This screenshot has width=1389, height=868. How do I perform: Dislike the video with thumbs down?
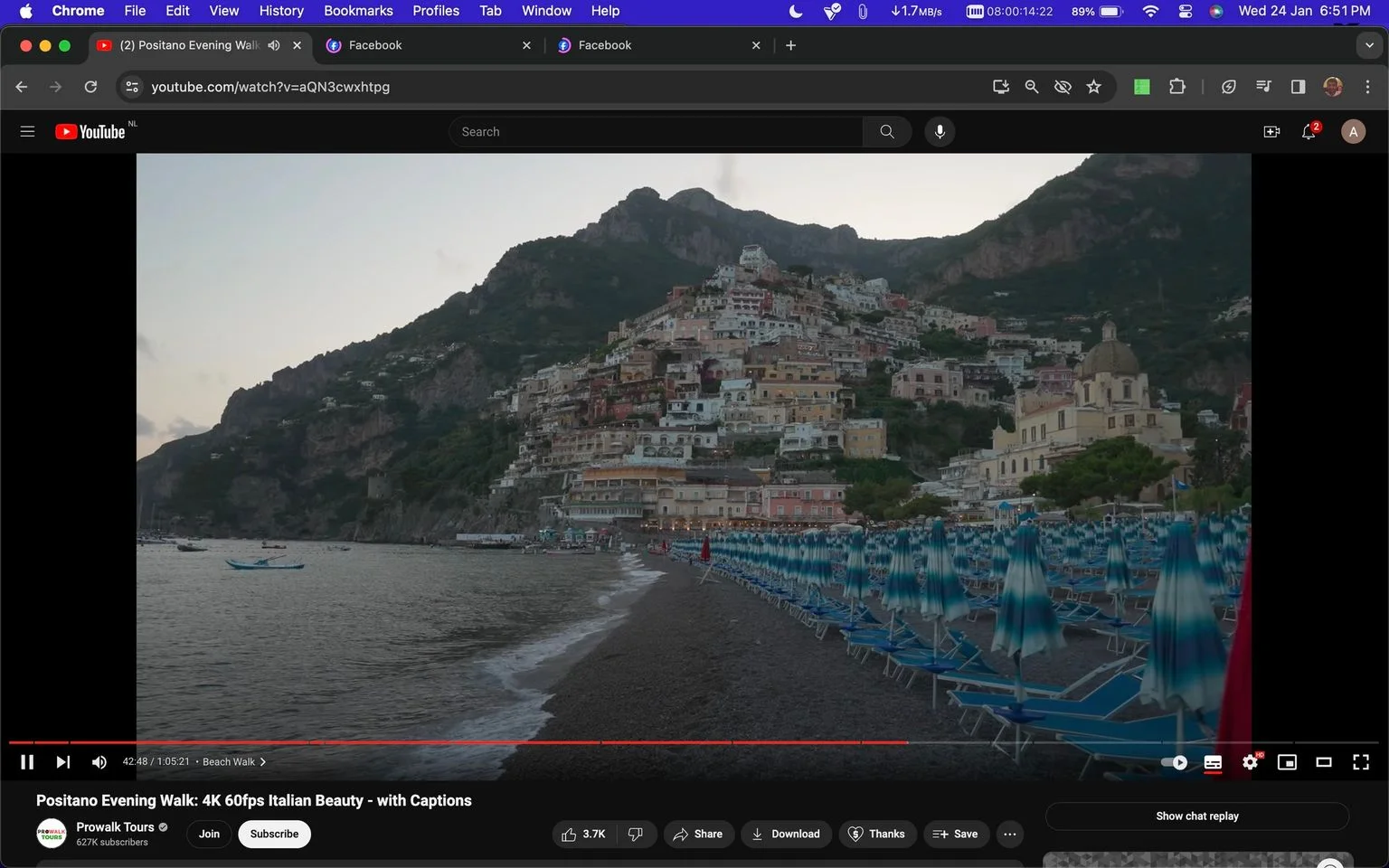pos(637,835)
